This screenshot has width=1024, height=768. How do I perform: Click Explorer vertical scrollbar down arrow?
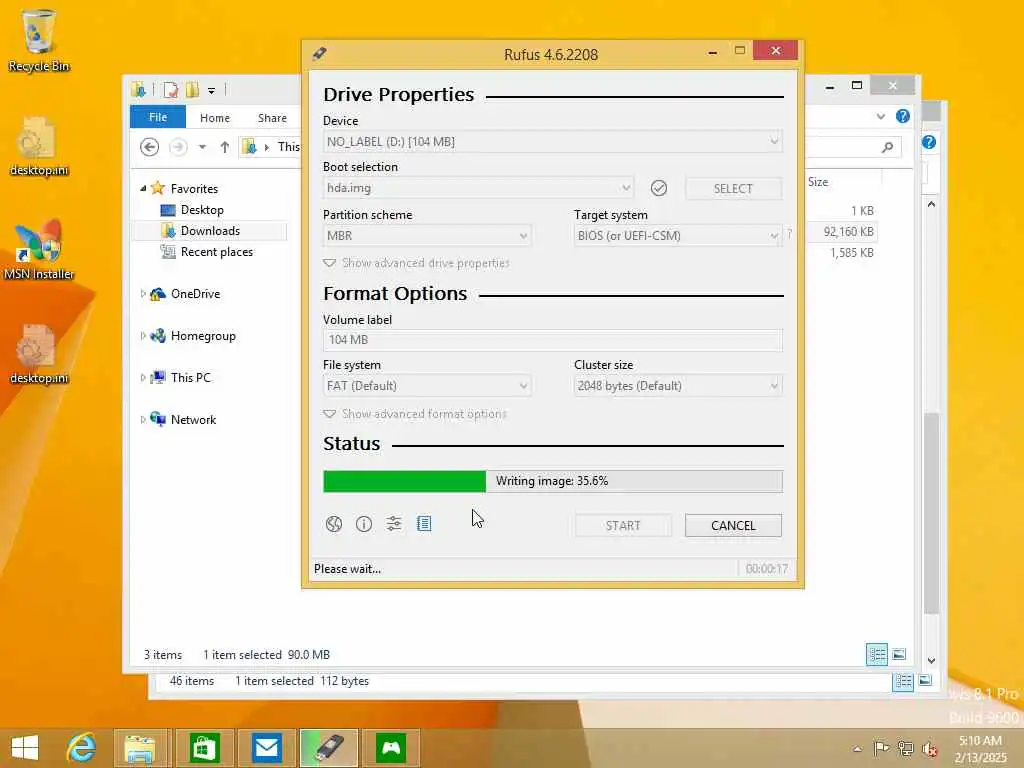(932, 660)
